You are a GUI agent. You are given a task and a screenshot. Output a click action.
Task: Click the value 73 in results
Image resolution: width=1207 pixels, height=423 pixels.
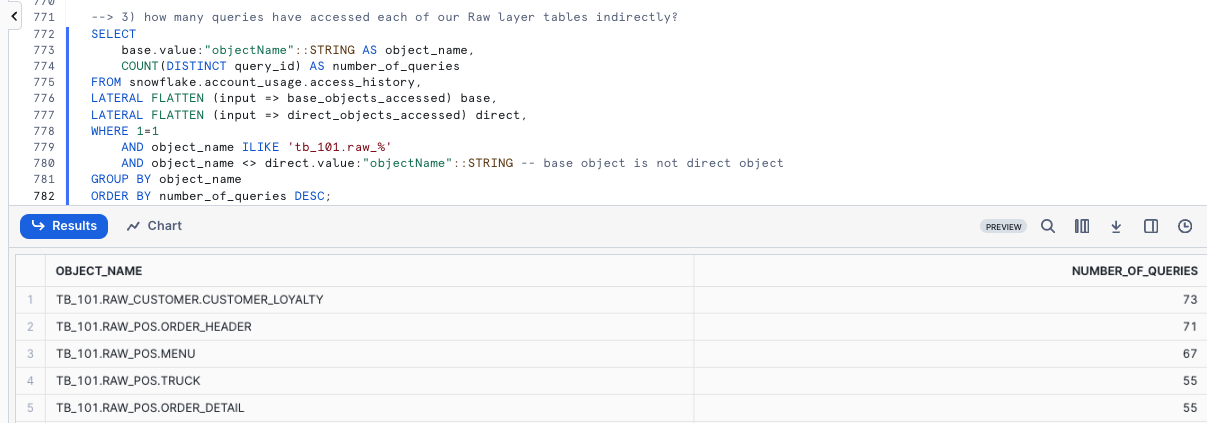(x=1189, y=299)
